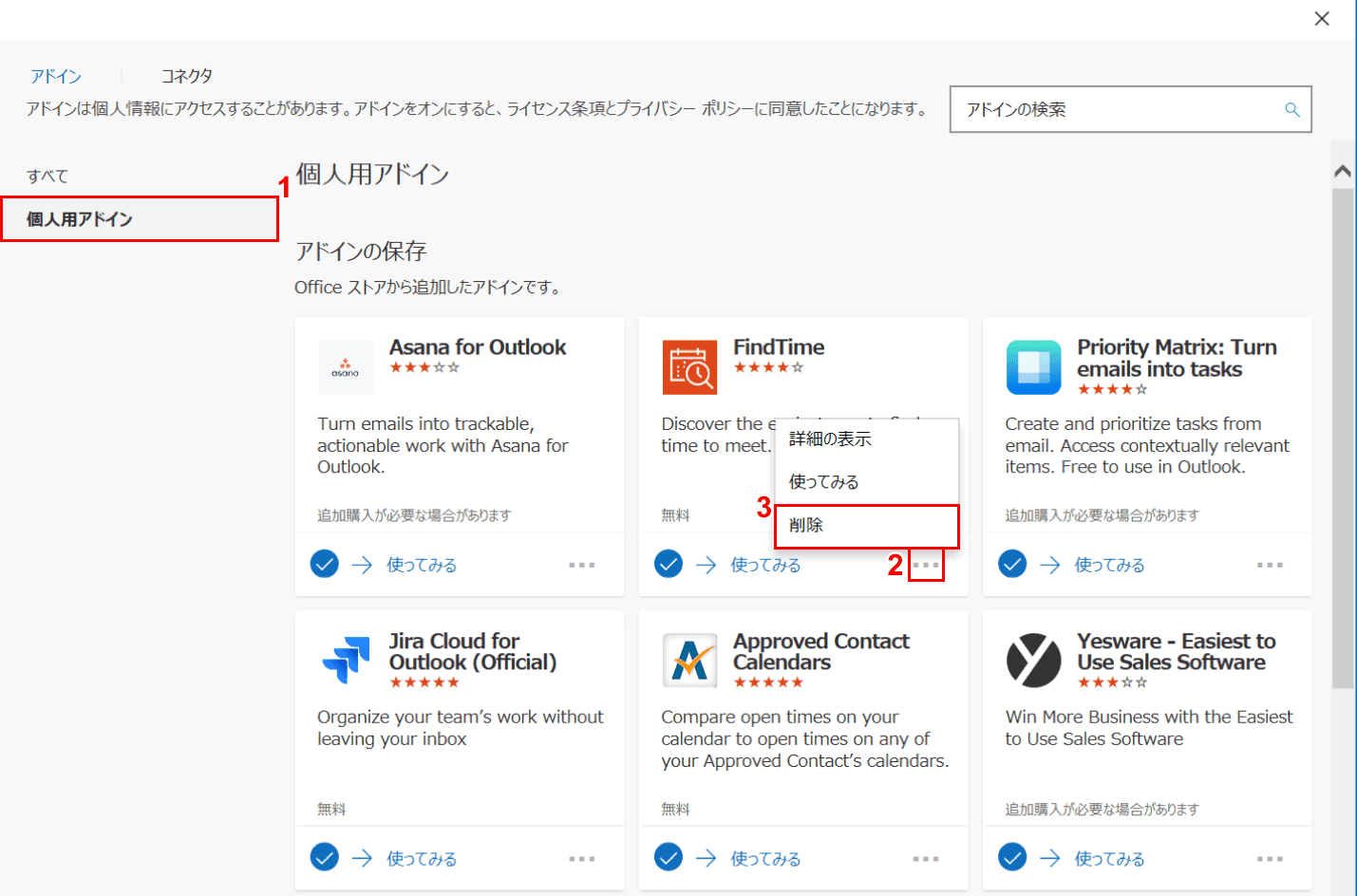Select 詳細の表示 in the context menu

tap(867, 439)
